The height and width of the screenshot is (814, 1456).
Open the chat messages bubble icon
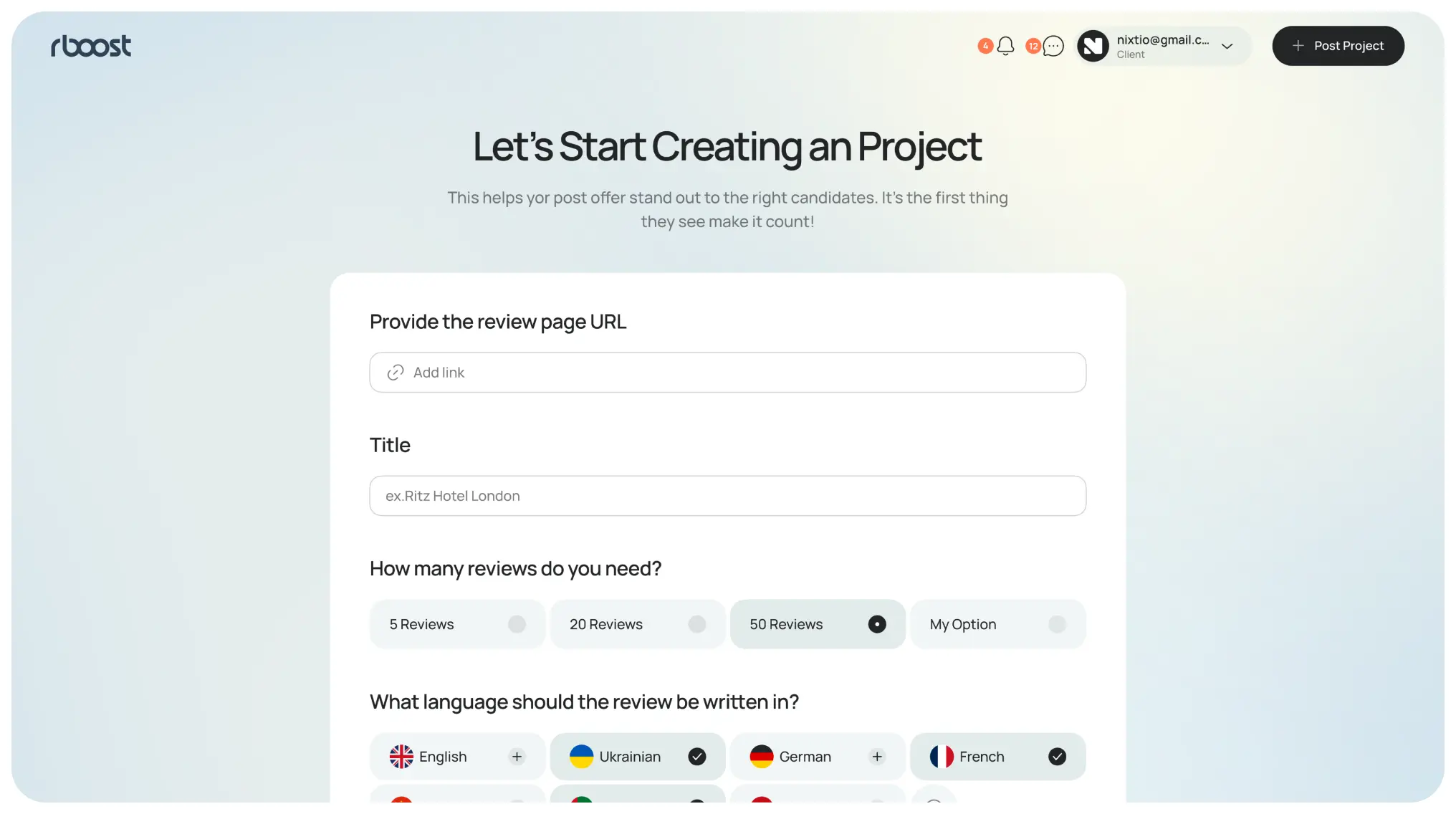[x=1053, y=46]
